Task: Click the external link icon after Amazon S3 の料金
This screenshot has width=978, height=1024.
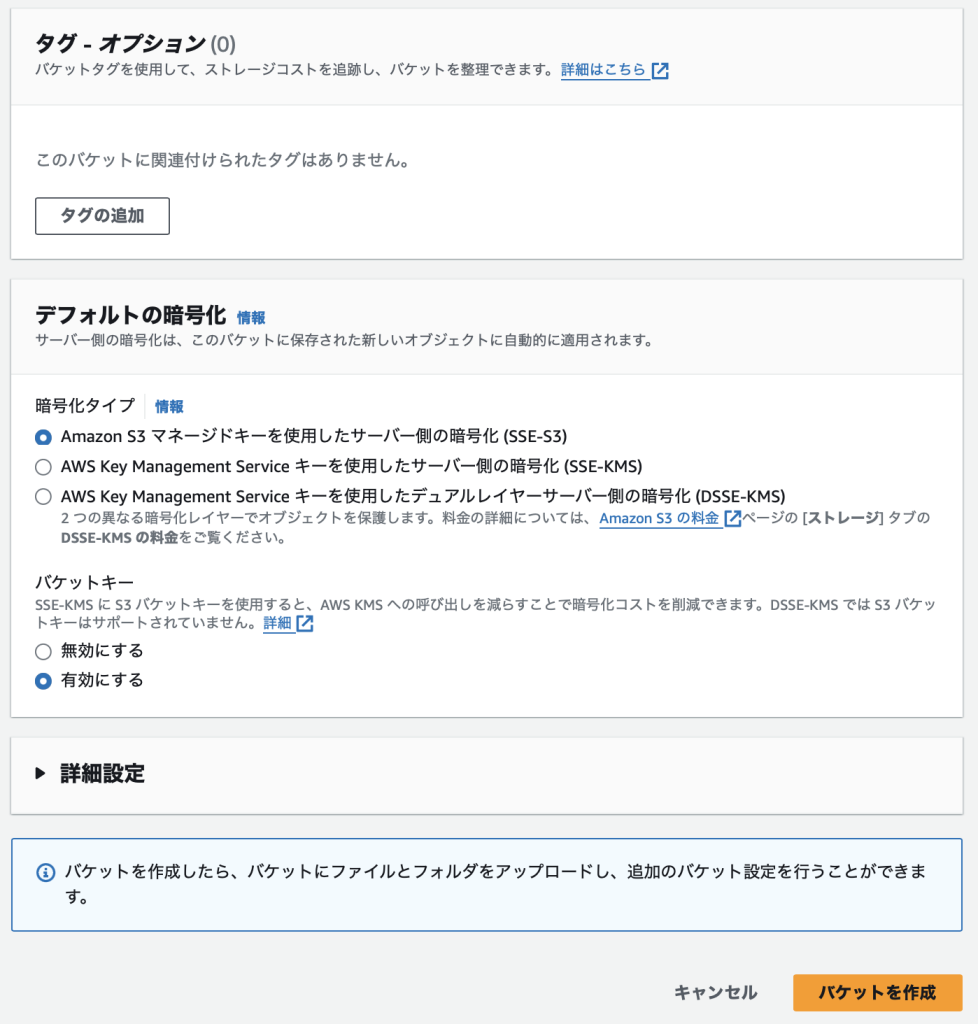Action: click(x=733, y=518)
